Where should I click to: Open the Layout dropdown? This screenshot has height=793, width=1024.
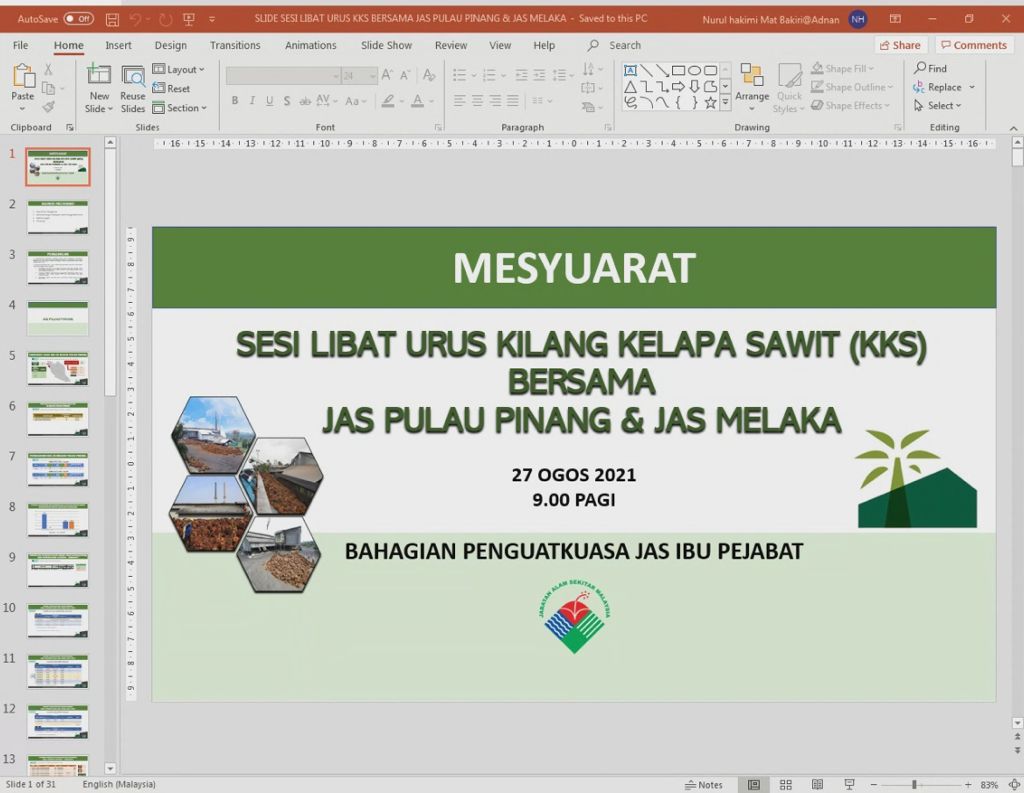pos(179,69)
